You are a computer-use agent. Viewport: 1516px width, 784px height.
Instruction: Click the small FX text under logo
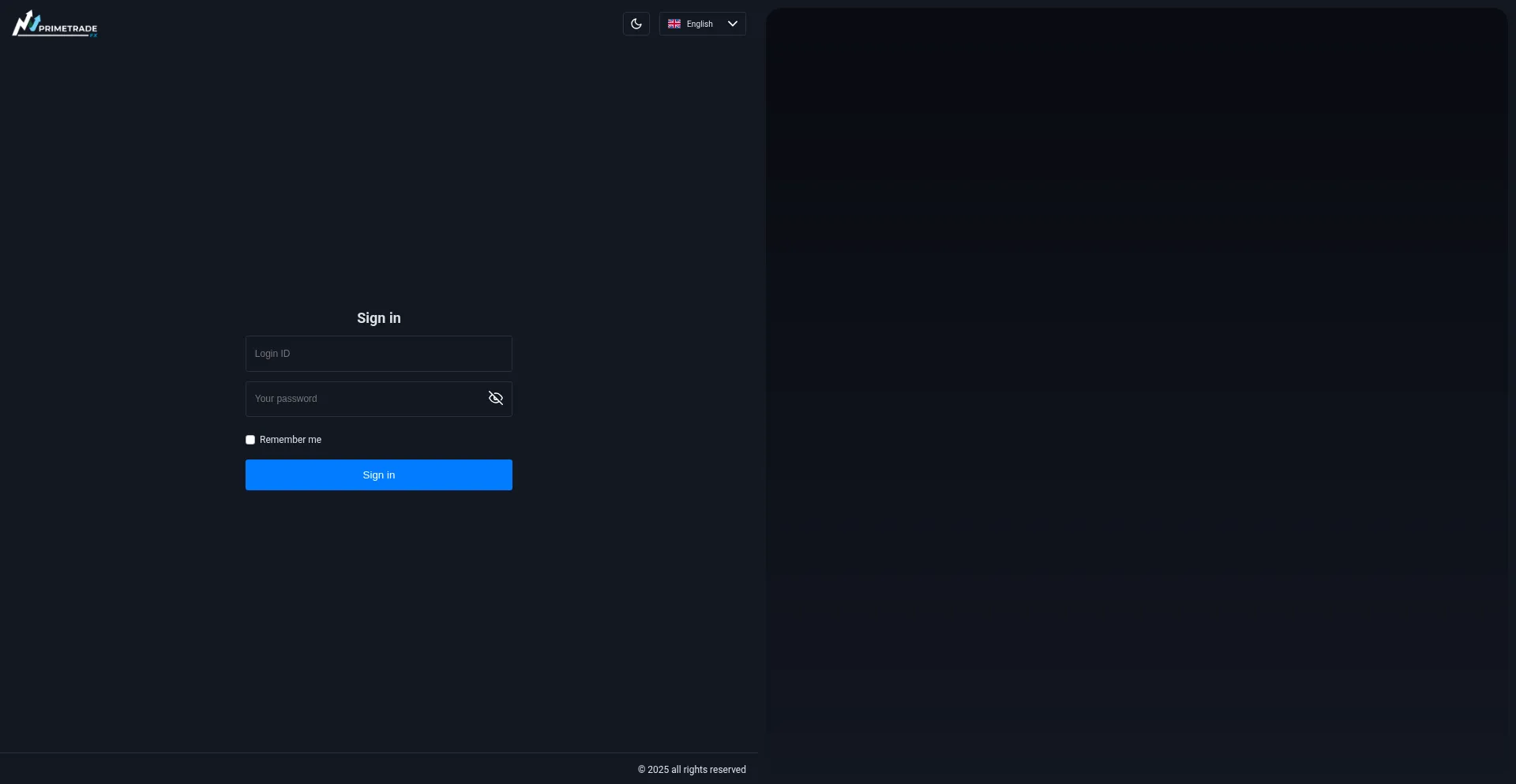(x=93, y=36)
